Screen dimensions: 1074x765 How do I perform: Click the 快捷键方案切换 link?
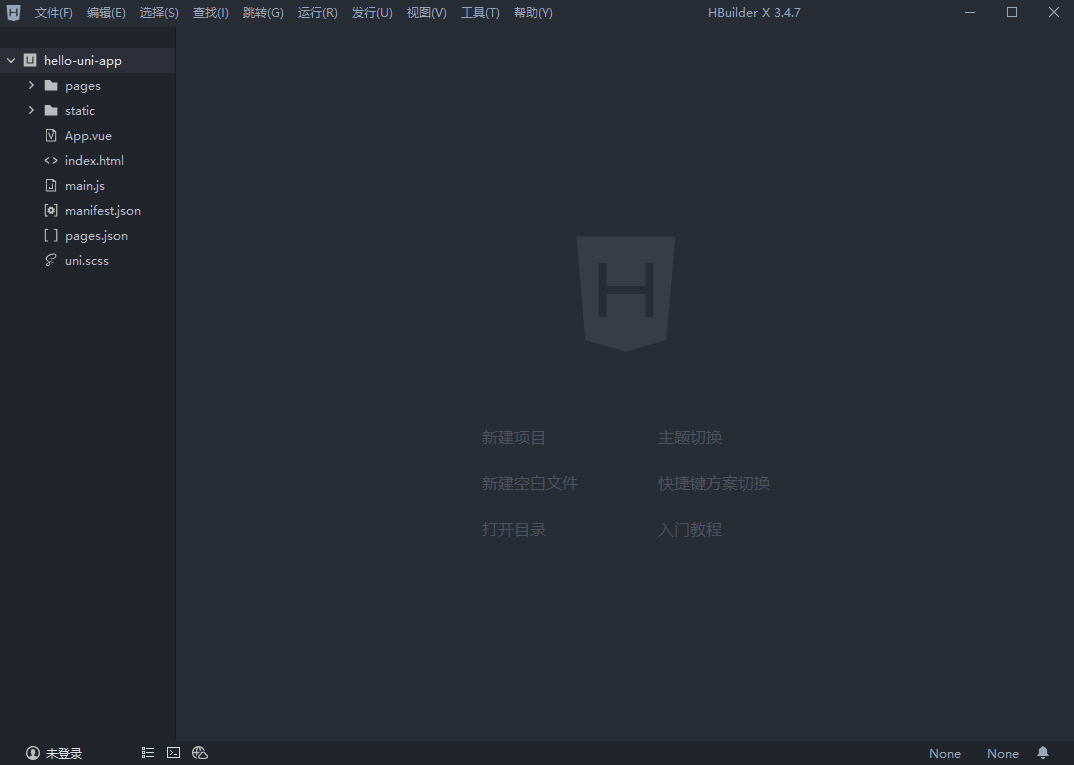pos(714,483)
